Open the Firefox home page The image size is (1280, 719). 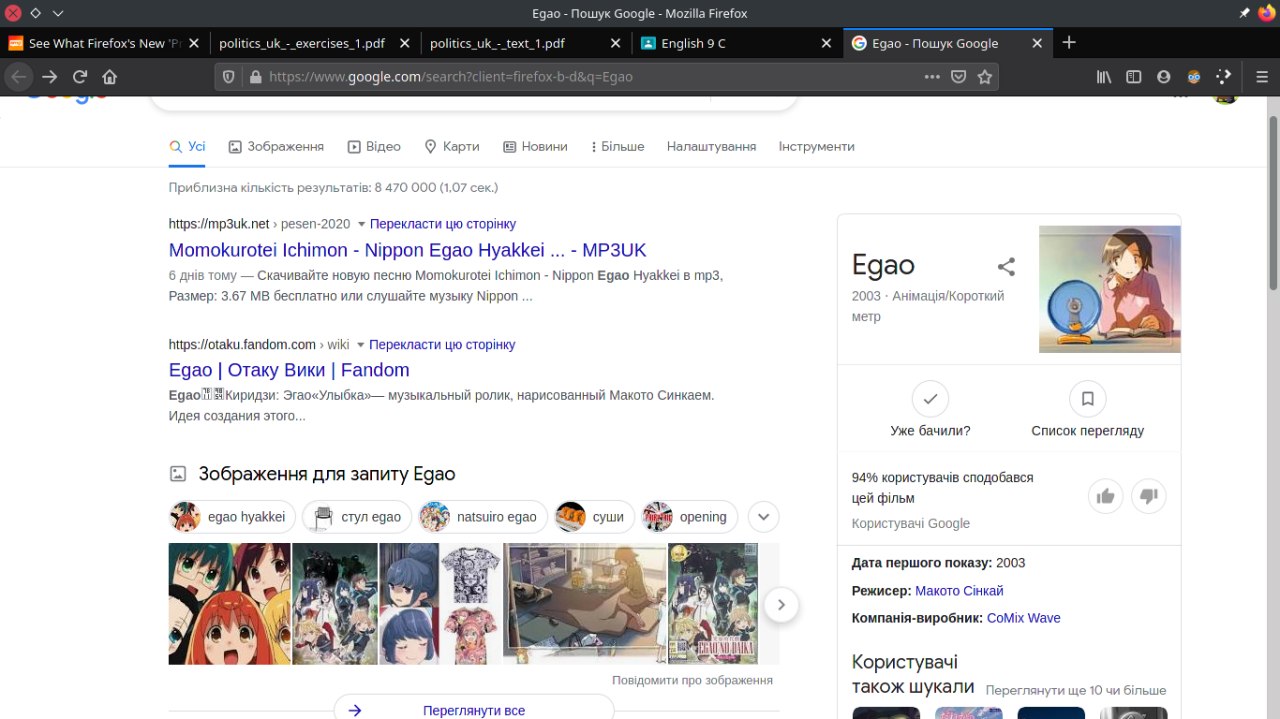110,76
